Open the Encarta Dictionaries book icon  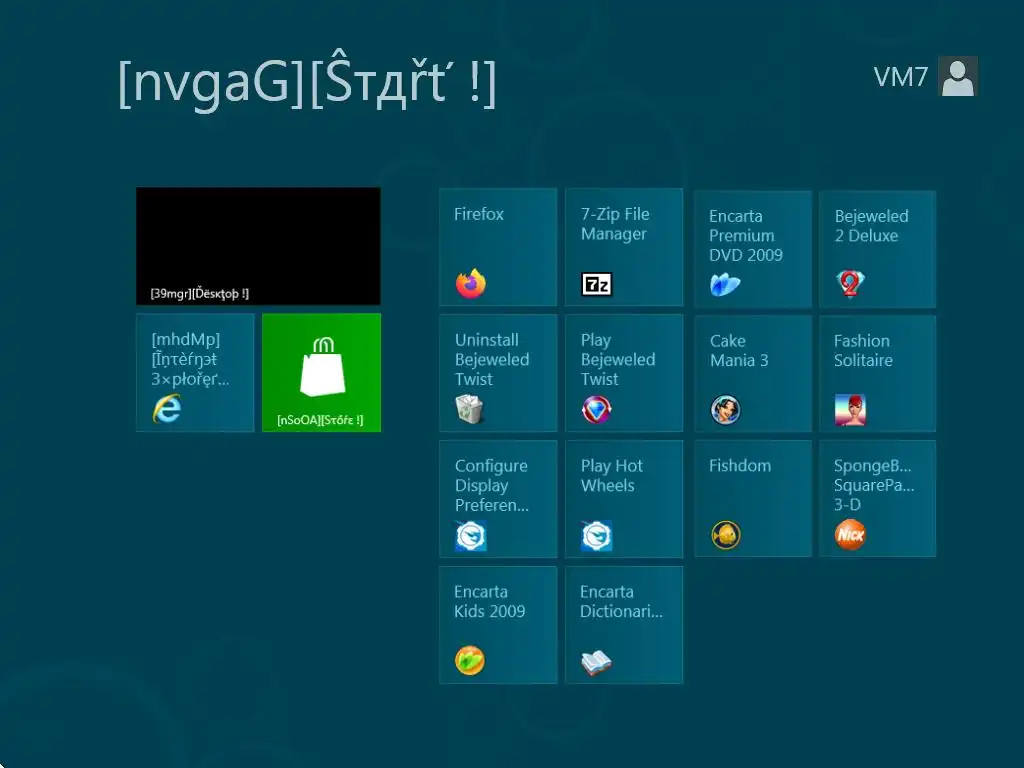pos(596,662)
